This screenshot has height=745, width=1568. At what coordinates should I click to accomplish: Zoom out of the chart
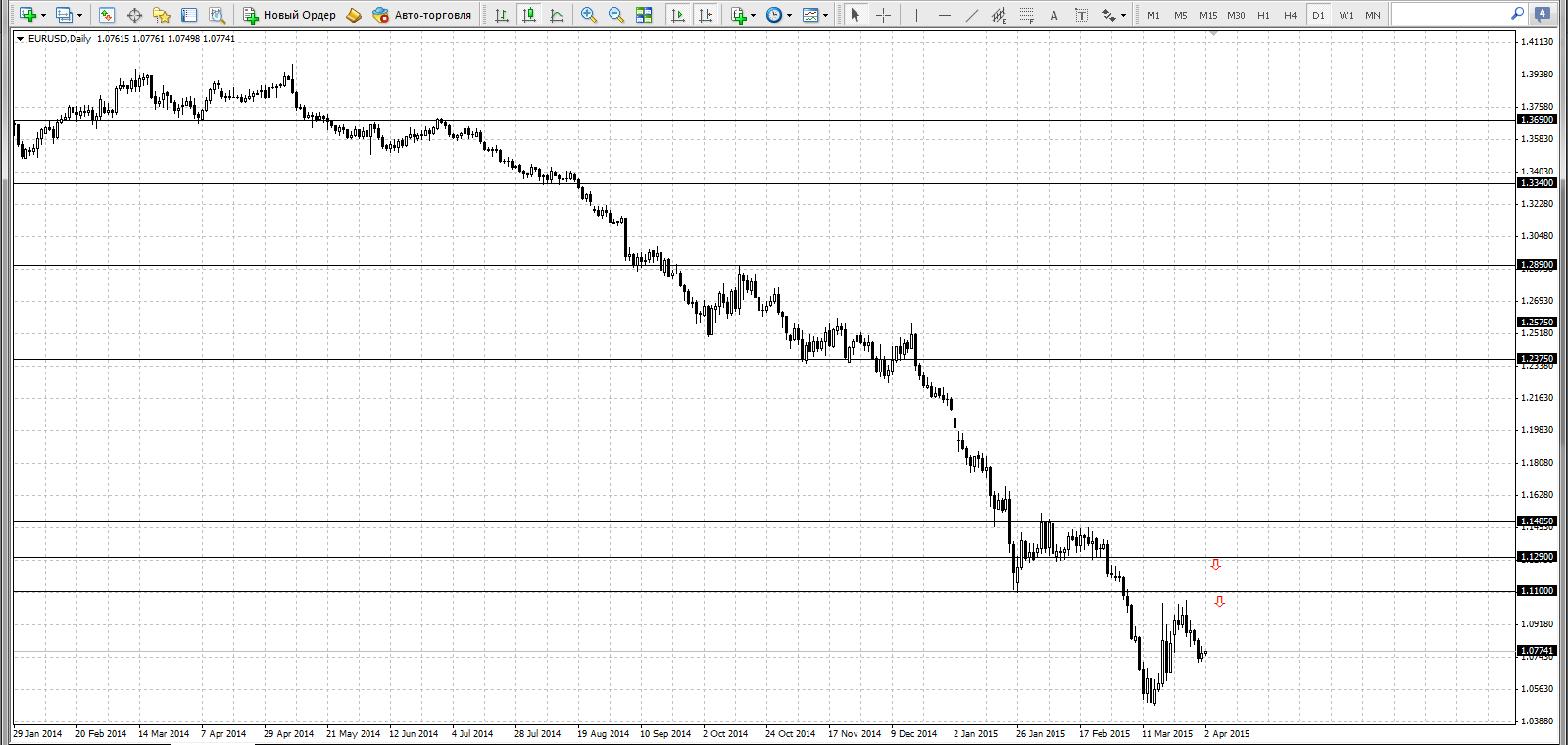(616, 15)
